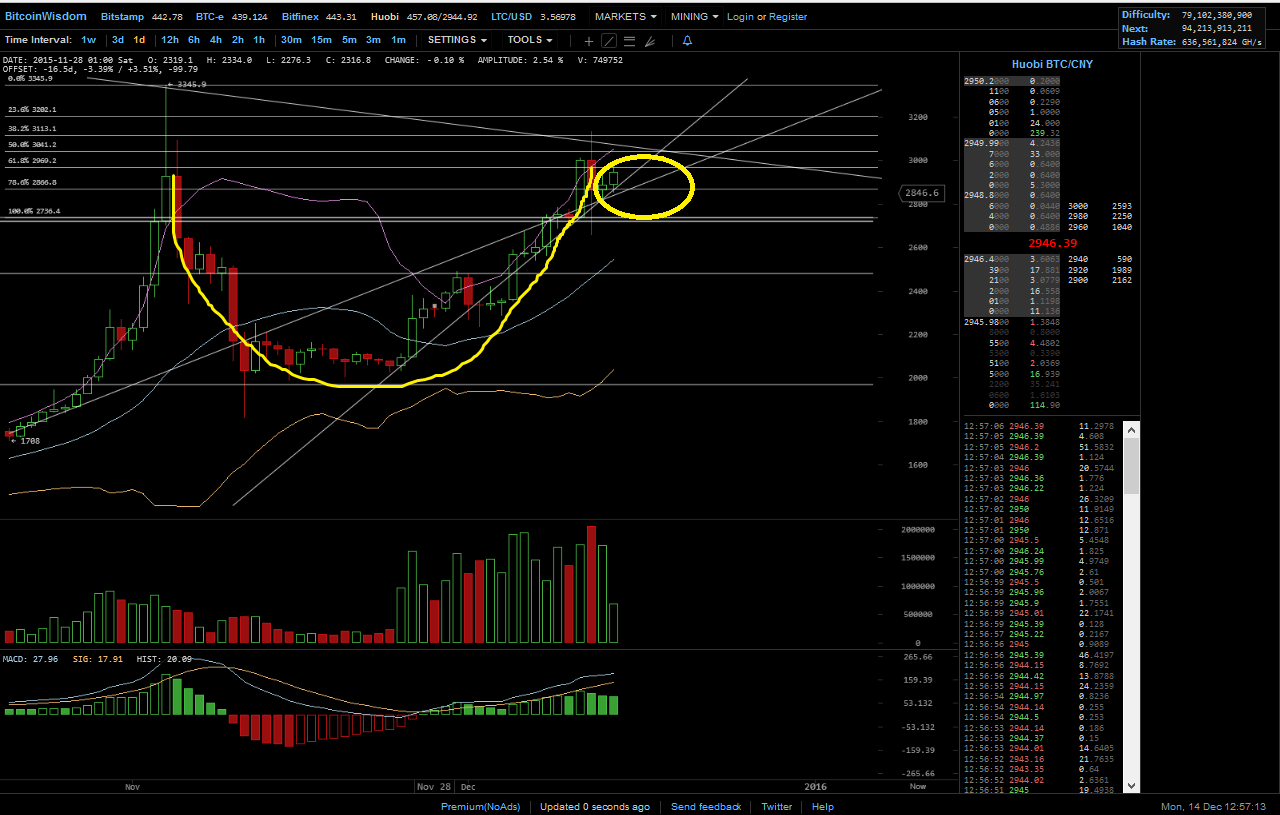
Task: Set chart interval to 1m
Action: pyautogui.click(x=398, y=40)
